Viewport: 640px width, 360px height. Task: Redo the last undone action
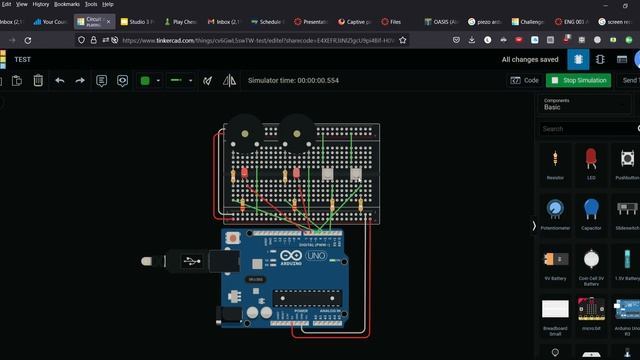[80, 80]
